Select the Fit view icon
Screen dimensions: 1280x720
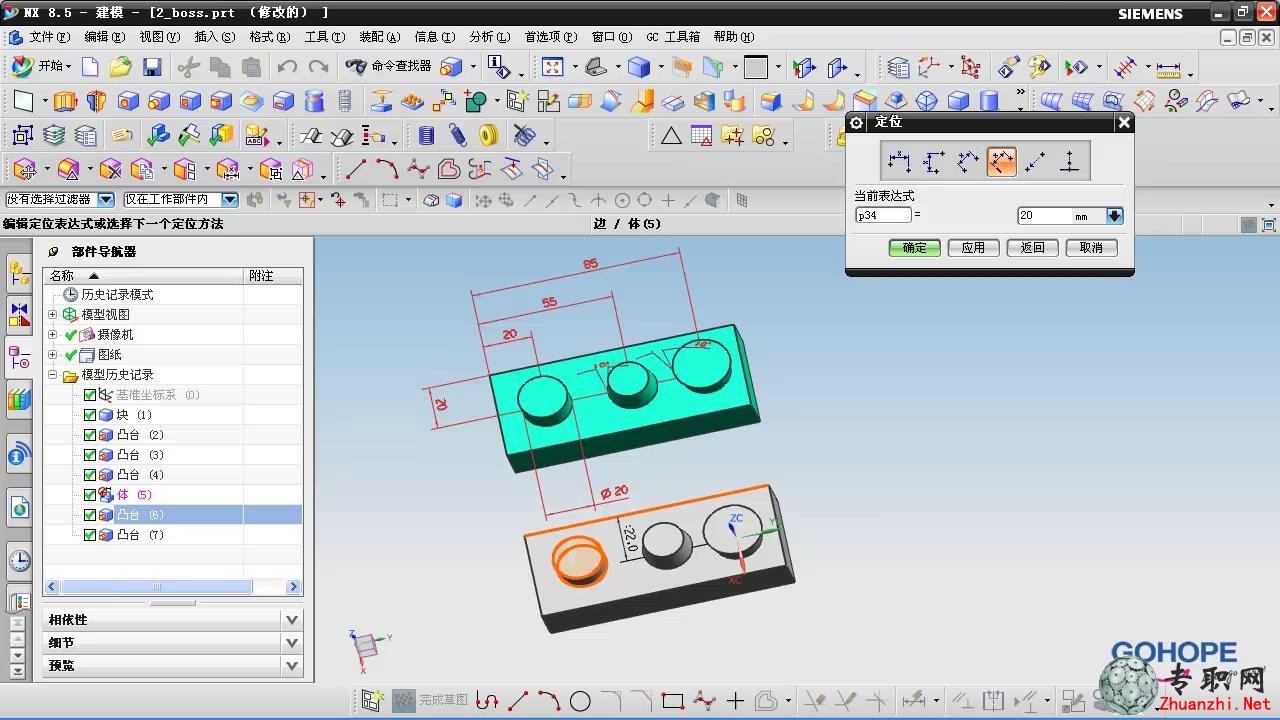click(552, 67)
